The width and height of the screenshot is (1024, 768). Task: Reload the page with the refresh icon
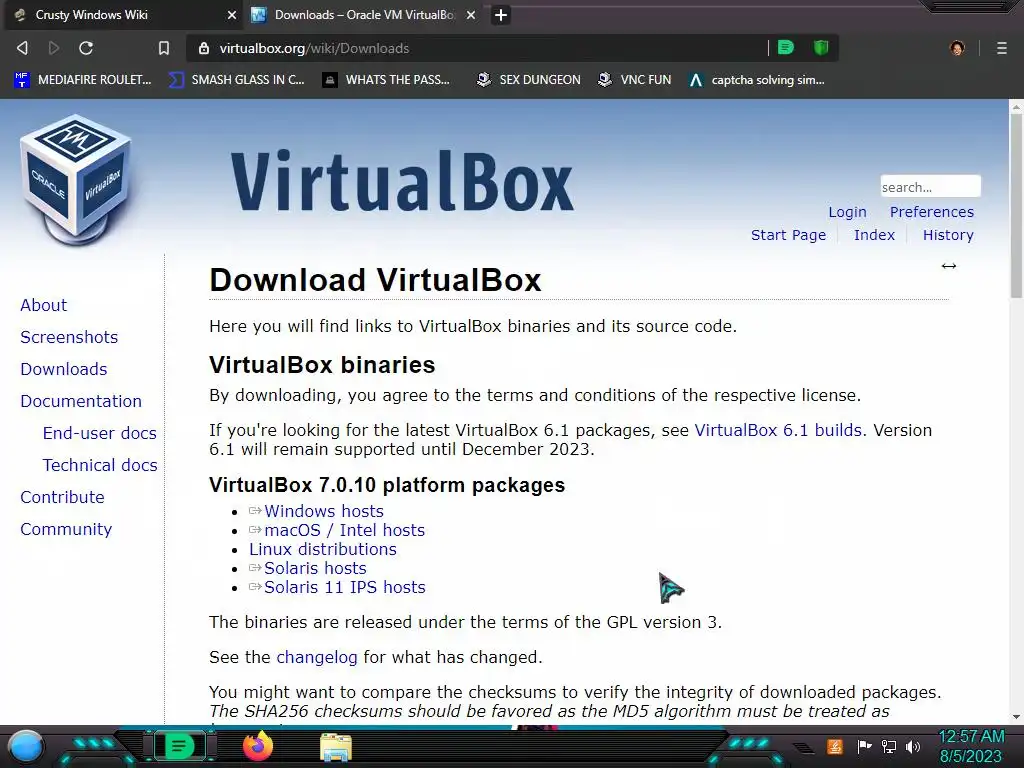pyautogui.click(x=86, y=48)
